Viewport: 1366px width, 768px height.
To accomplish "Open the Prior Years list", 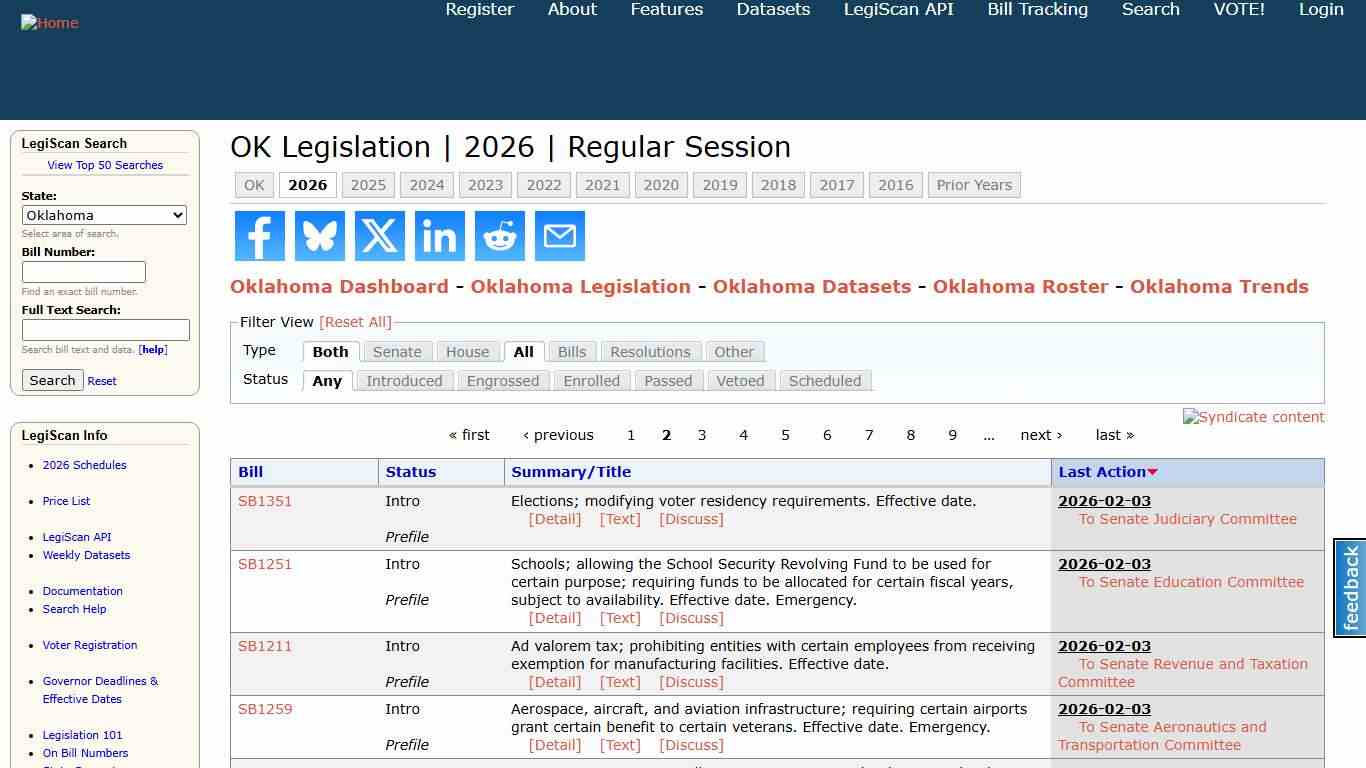I will [973, 185].
